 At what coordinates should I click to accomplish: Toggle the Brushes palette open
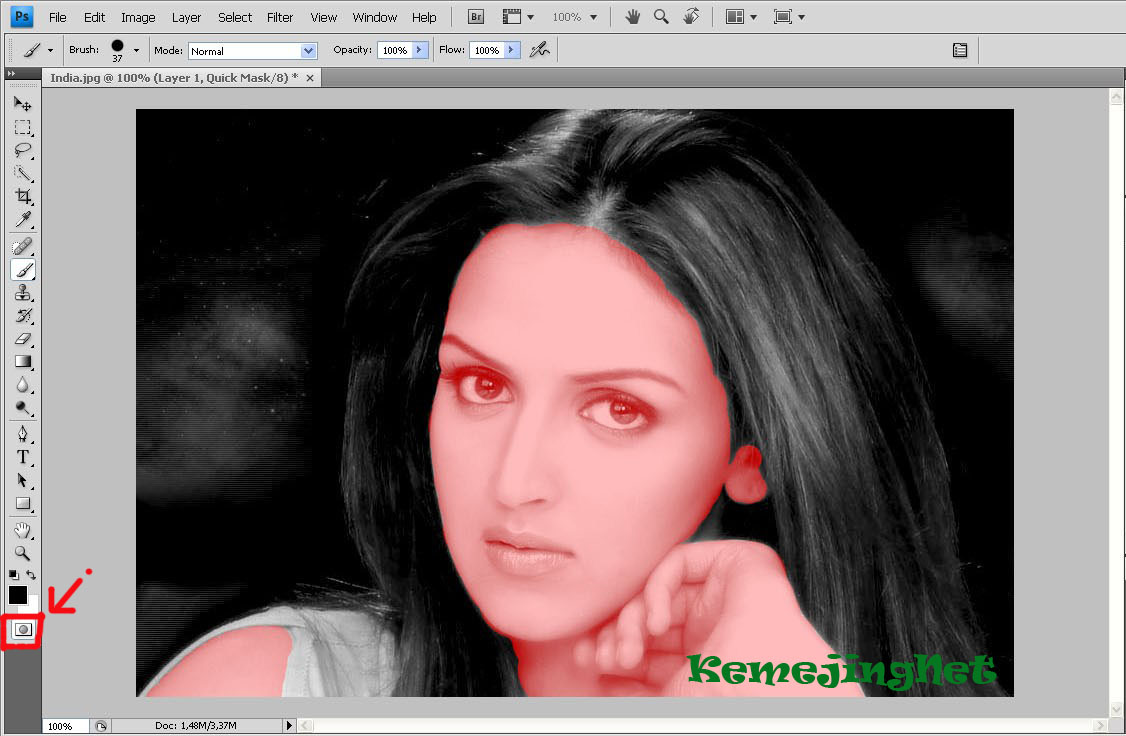pyautogui.click(x=960, y=49)
